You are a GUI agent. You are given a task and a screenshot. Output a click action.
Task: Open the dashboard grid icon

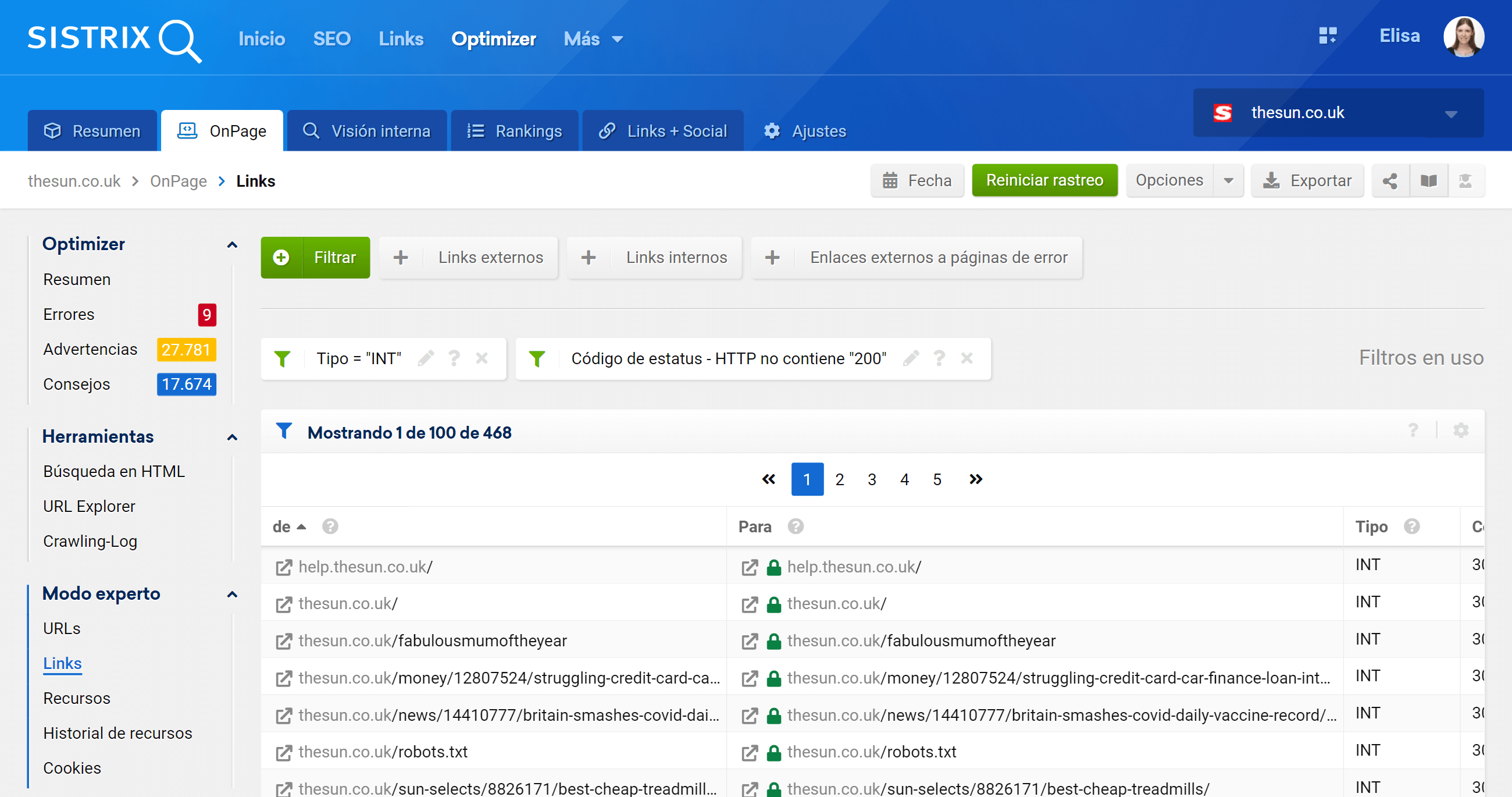click(1327, 36)
